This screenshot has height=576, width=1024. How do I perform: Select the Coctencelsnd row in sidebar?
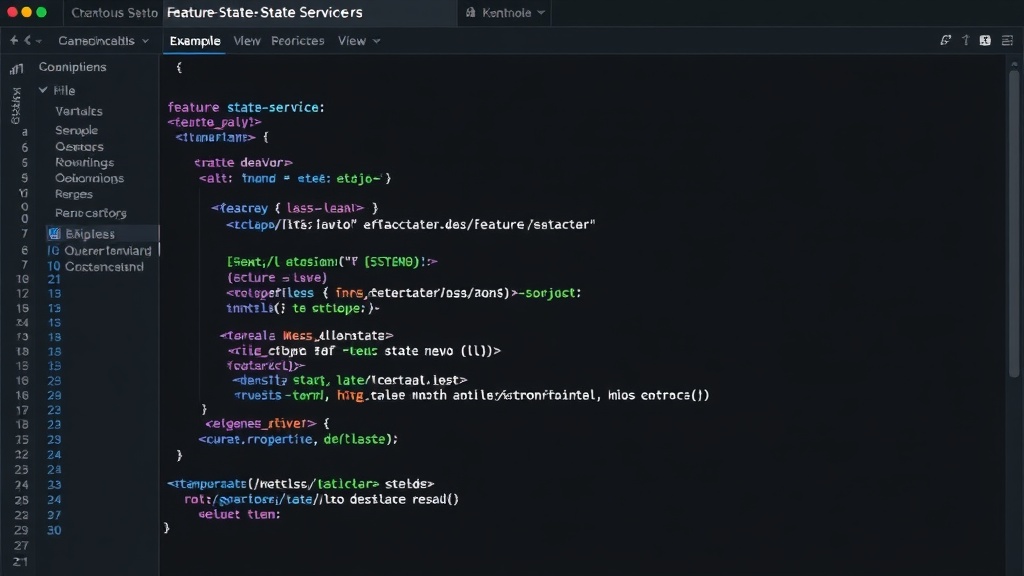pyautogui.click(x=102, y=266)
